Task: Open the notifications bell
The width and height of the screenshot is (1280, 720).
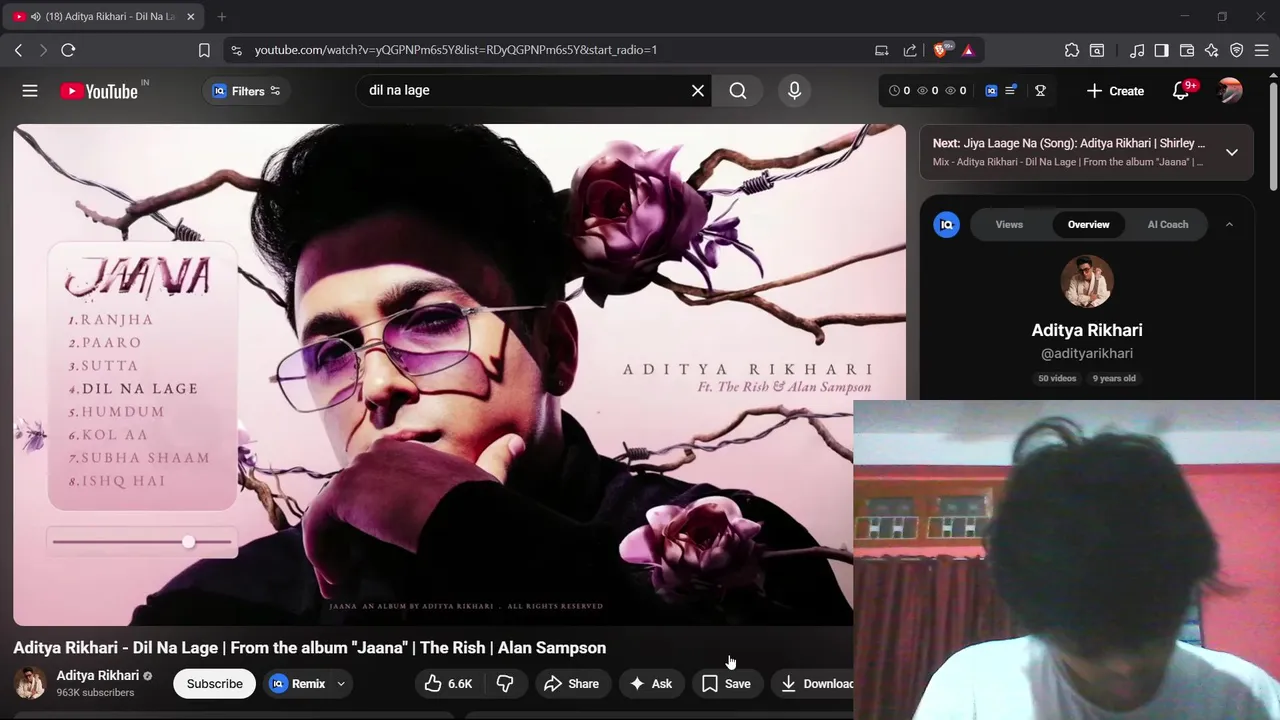Action: 1181,91
